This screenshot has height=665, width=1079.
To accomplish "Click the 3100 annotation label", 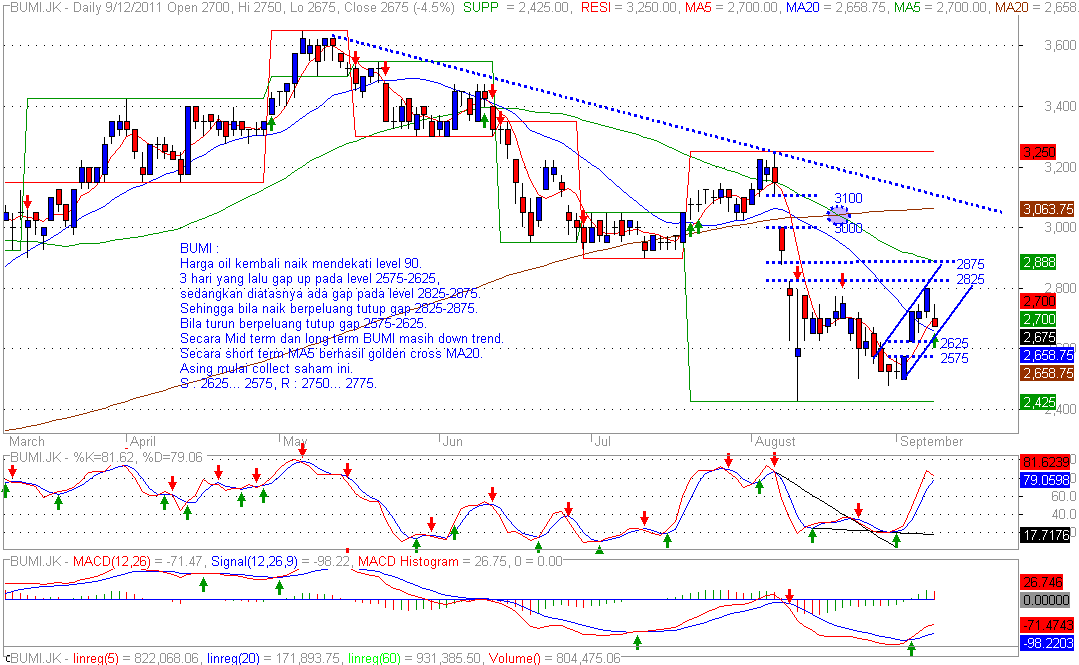I will coord(848,198).
